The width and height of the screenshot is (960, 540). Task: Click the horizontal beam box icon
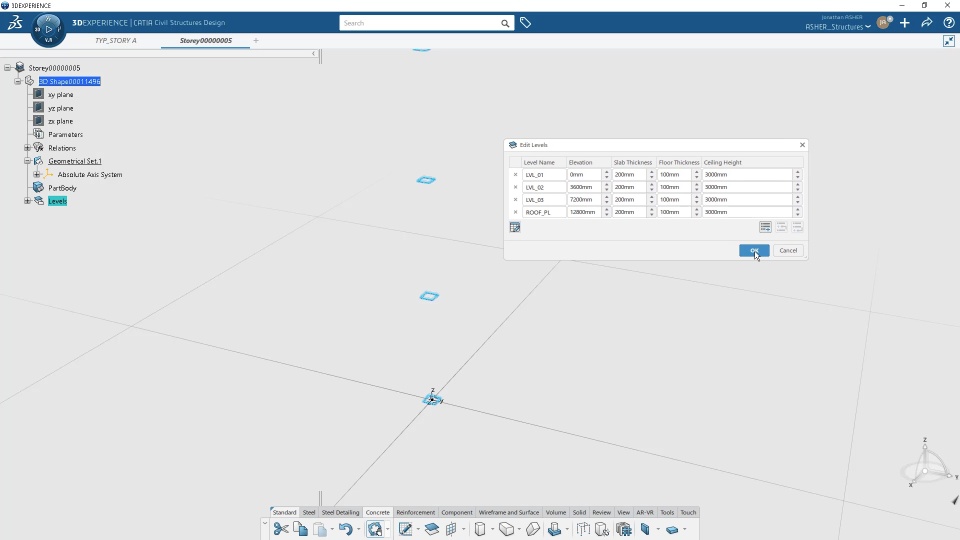[x=506, y=529]
